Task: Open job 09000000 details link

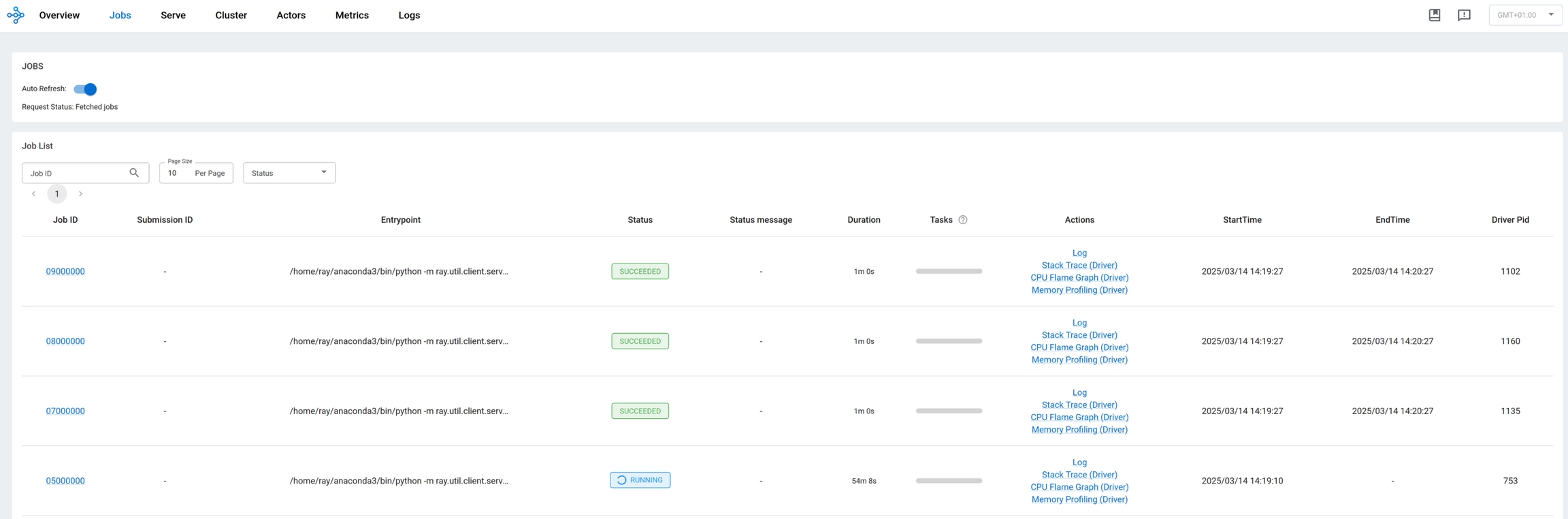Action: coord(65,271)
